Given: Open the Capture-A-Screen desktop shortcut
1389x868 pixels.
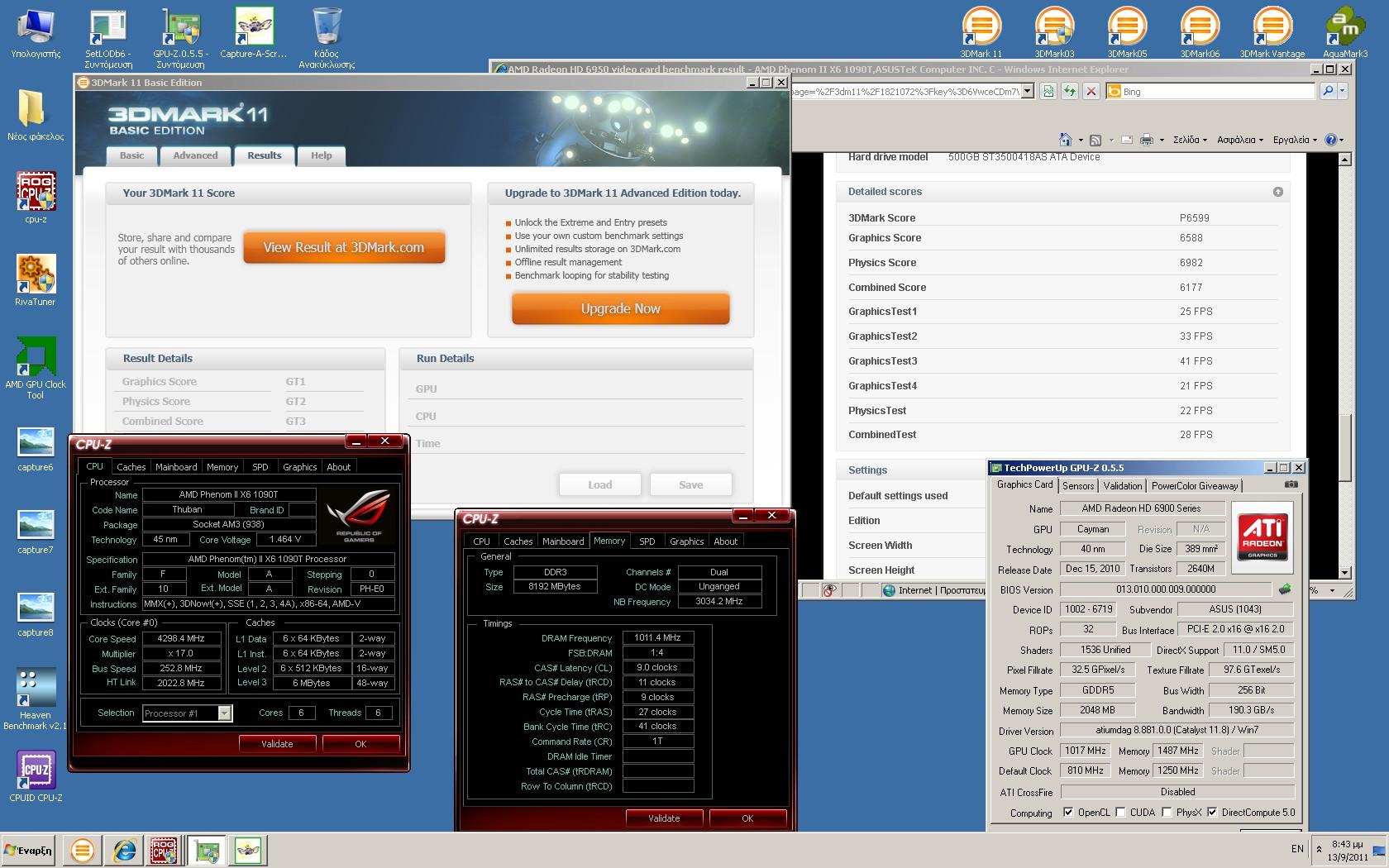Looking at the screenshot, I should point(254,33).
